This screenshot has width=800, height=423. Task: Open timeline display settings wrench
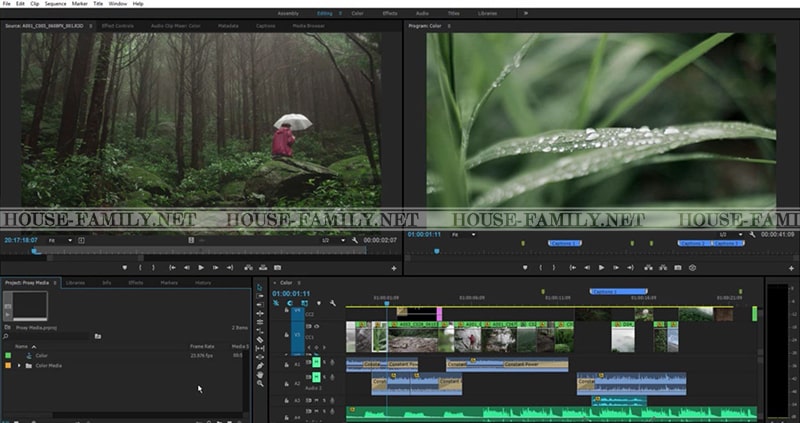[333, 303]
